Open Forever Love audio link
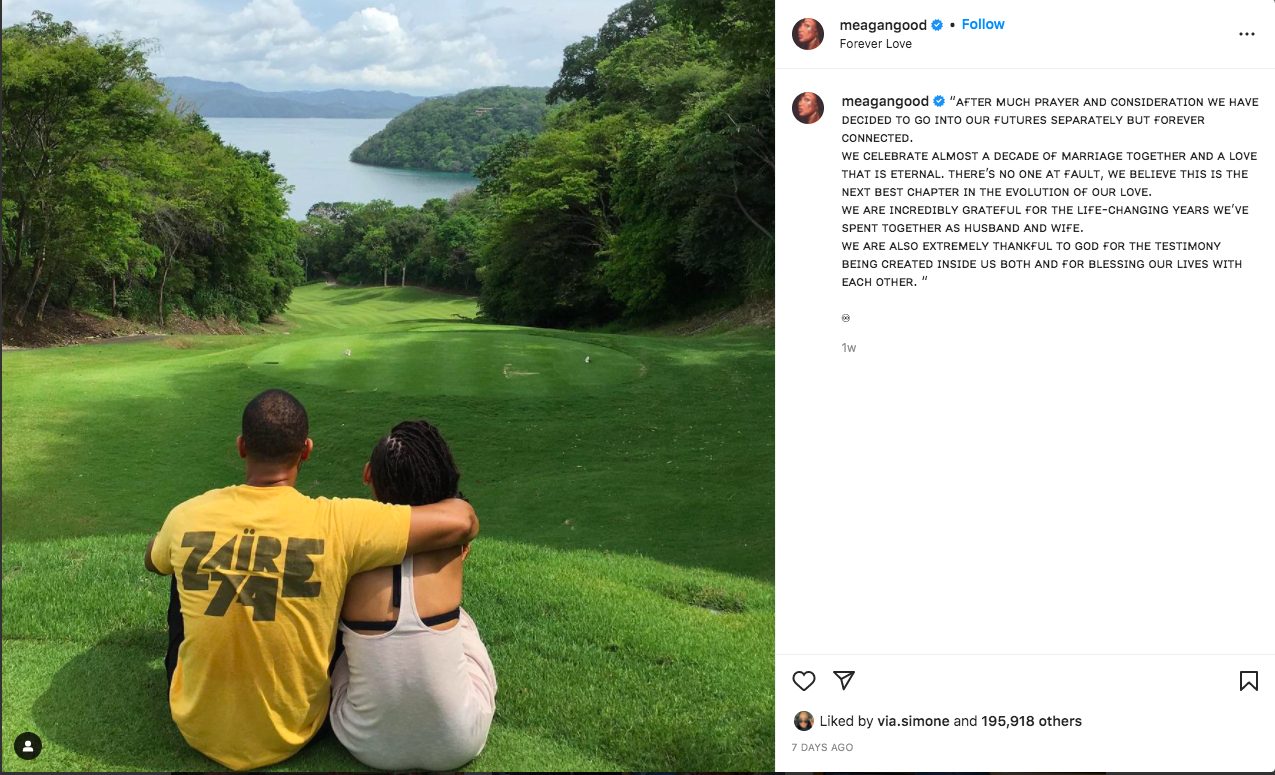The height and width of the screenshot is (775, 1275). pos(876,44)
